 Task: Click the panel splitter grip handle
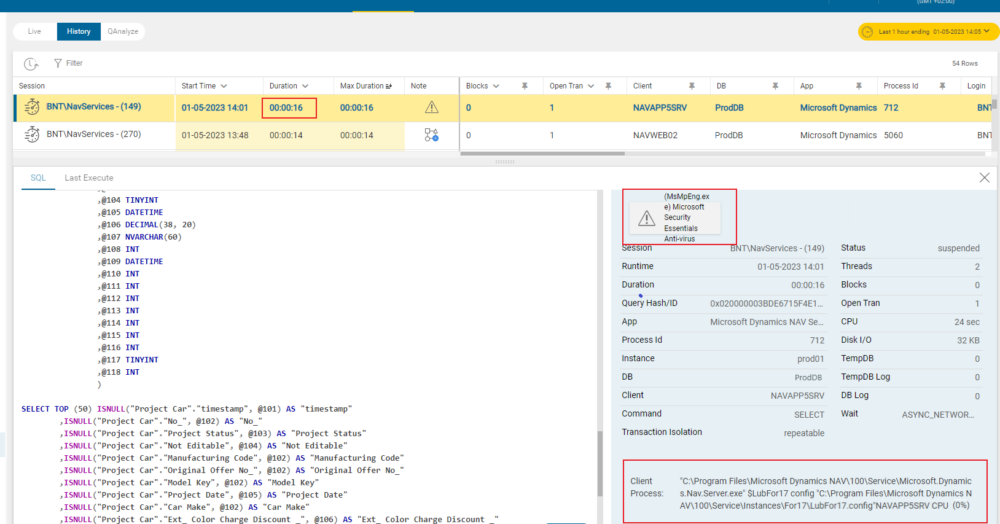pos(504,162)
